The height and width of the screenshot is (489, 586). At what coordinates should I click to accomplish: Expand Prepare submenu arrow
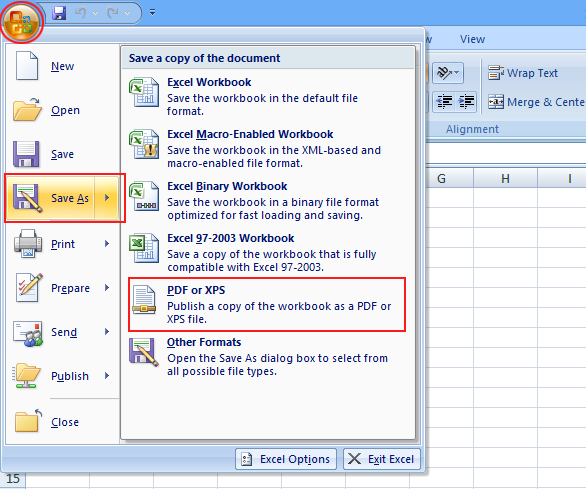(107, 287)
